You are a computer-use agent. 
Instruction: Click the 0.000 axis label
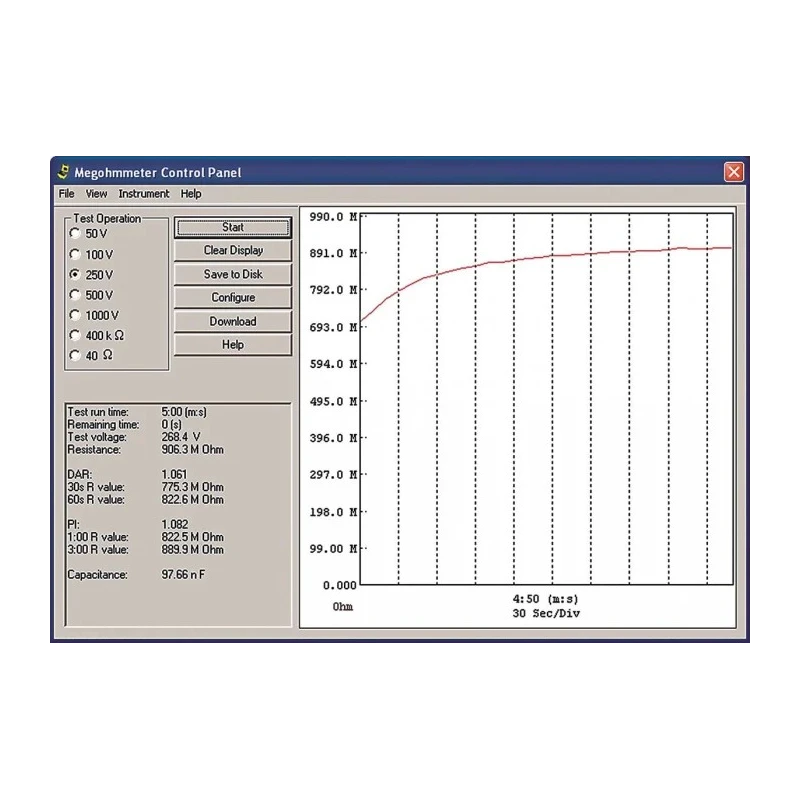[x=340, y=586]
